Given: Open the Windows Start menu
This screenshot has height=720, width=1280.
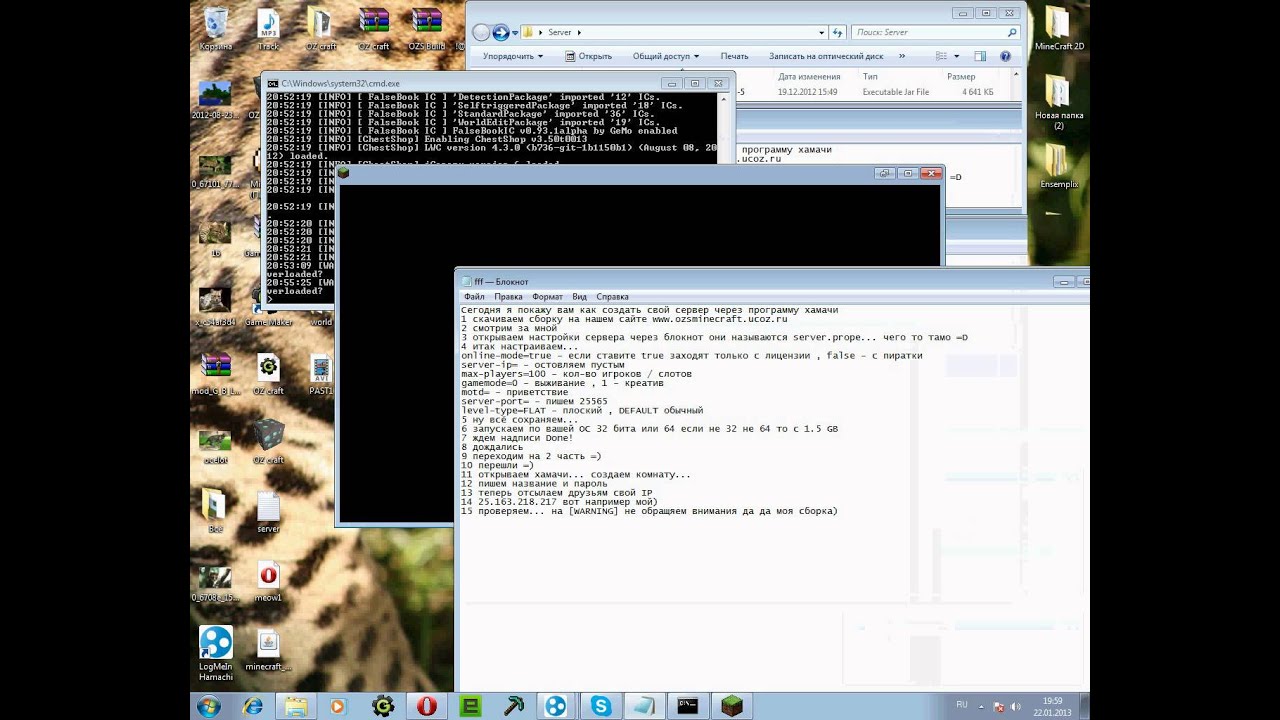Looking at the screenshot, I should coord(210,706).
